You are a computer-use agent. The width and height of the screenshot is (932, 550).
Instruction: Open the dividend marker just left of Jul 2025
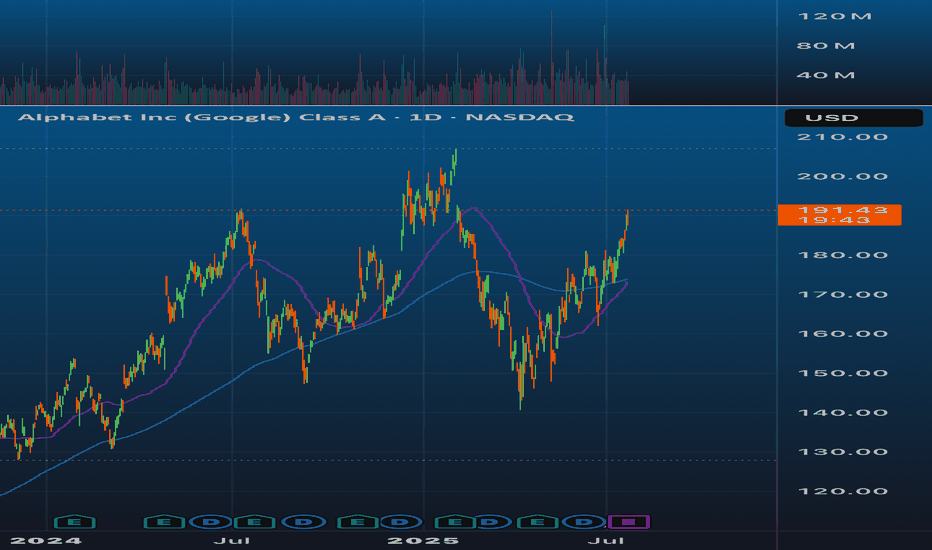click(x=584, y=522)
